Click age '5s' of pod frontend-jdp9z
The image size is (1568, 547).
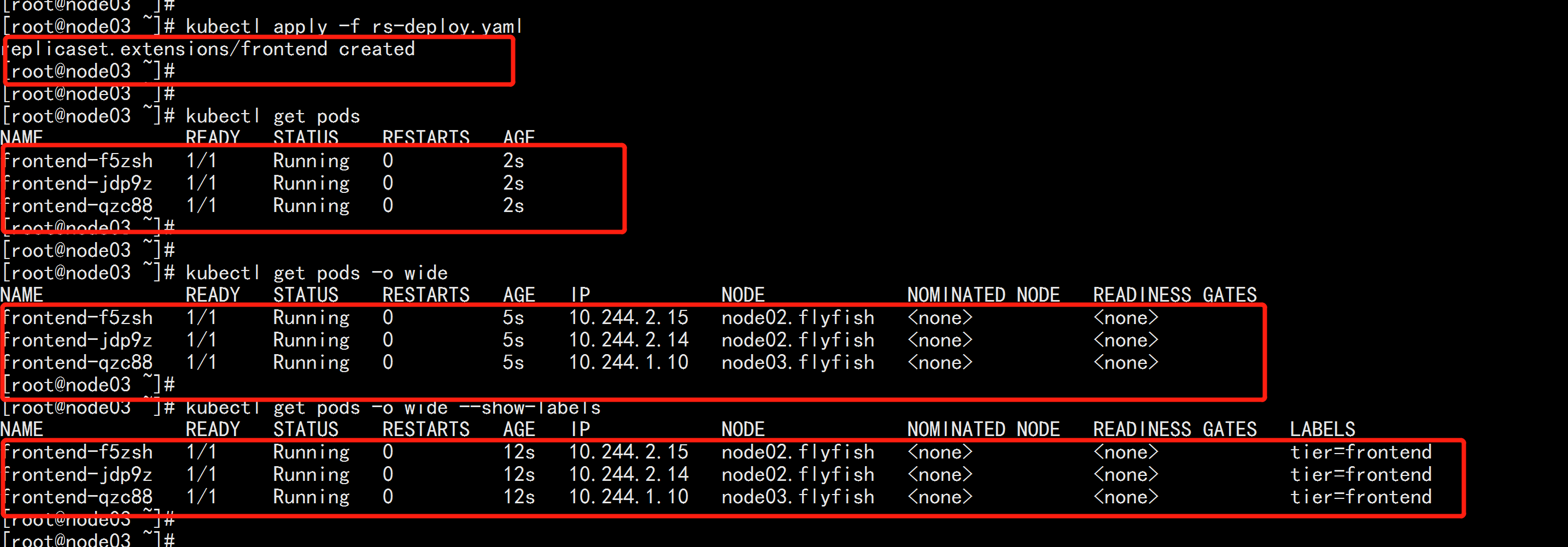click(513, 341)
